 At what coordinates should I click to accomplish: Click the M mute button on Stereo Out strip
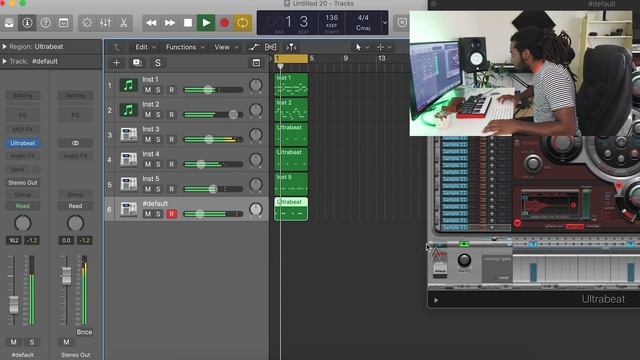(66, 342)
